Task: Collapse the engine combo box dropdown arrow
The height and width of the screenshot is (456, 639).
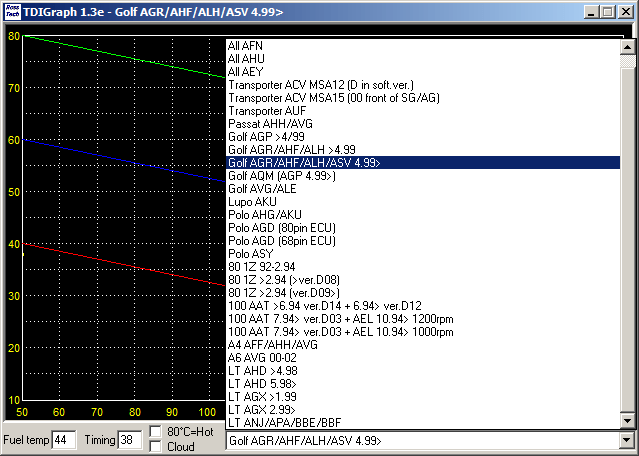Action: [x=626, y=441]
